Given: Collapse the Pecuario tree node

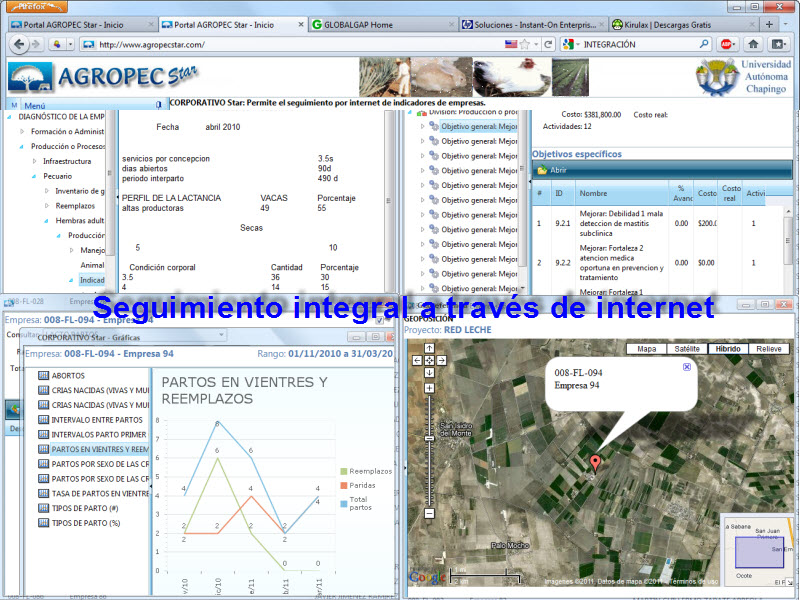Looking at the screenshot, I should (34, 175).
